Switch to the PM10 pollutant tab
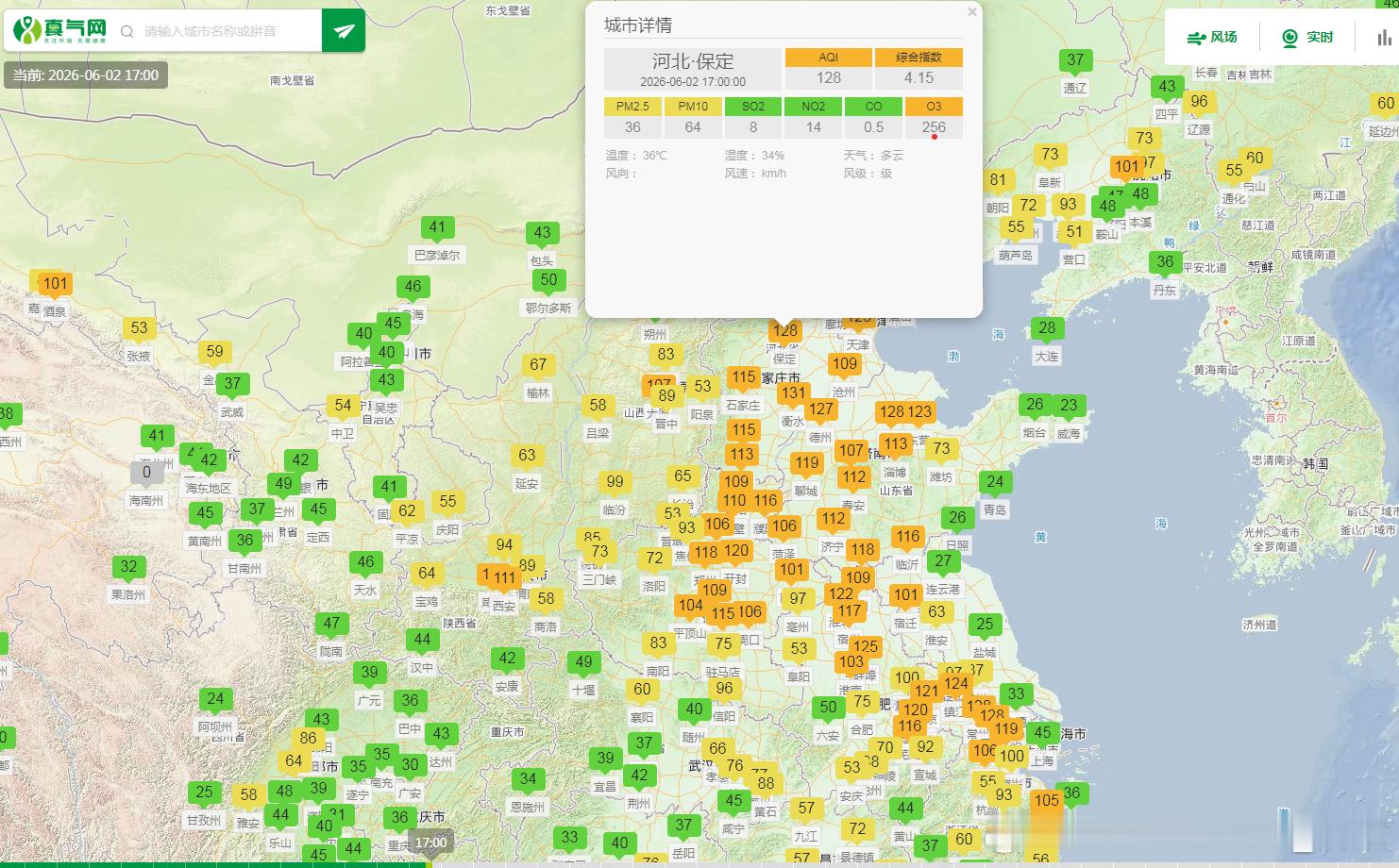1399x868 pixels. (x=693, y=107)
